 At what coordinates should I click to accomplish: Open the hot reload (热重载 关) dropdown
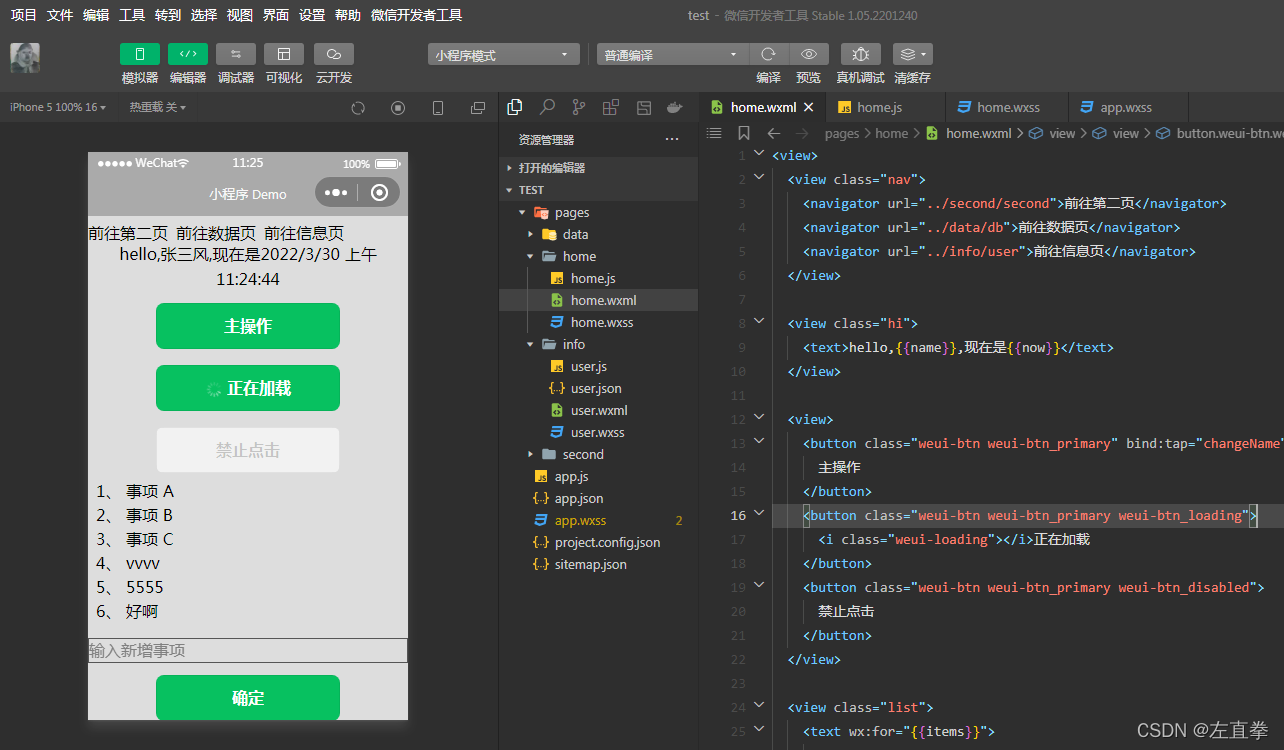[157, 107]
